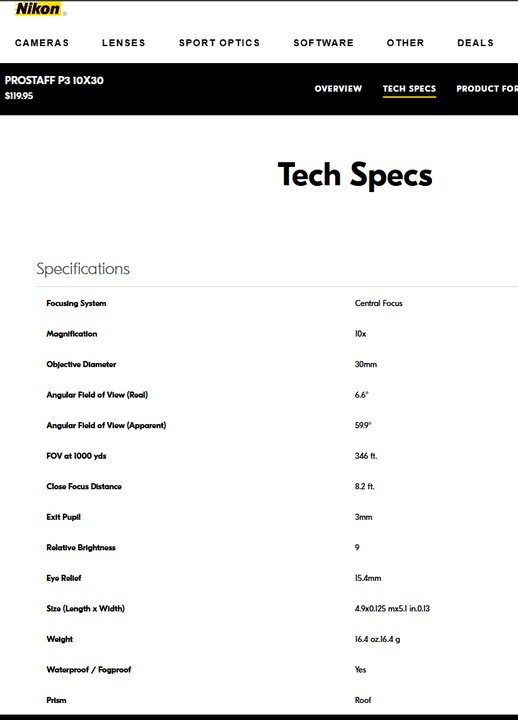
Task: Select the Tech Specs tab
Action: point(409,89)
